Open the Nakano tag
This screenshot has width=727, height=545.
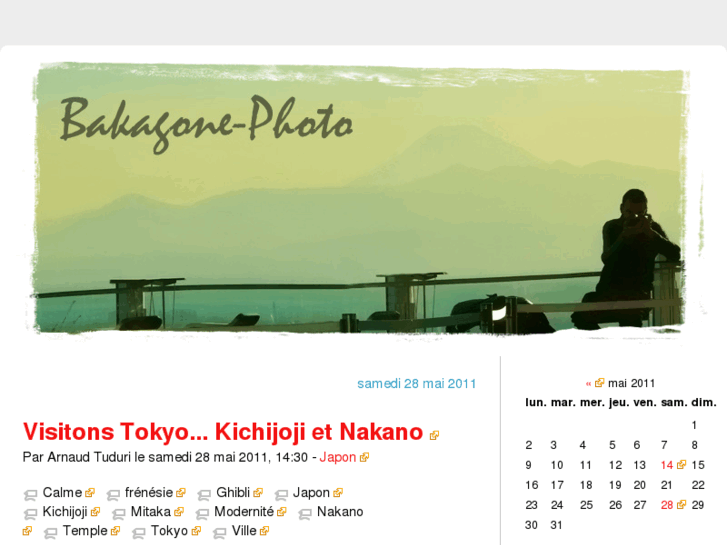pyautogui.click(x=340, y=512)
